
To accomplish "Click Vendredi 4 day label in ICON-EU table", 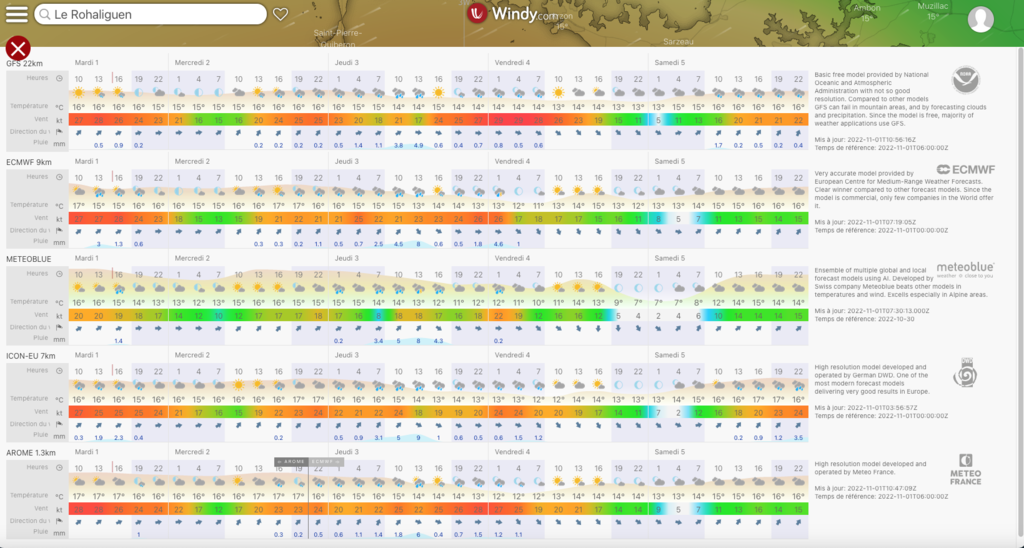I will (x=512, y=355).
